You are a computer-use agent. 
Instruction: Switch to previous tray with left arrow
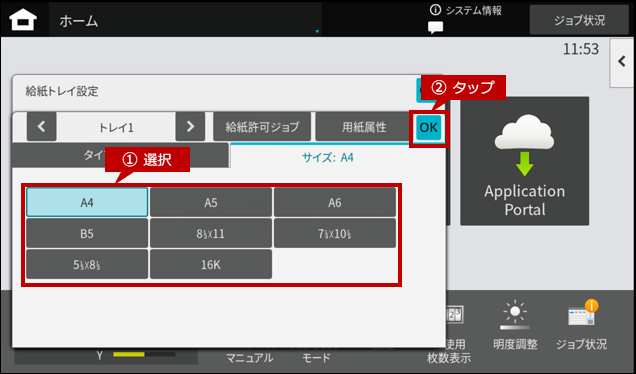point(41,127)
